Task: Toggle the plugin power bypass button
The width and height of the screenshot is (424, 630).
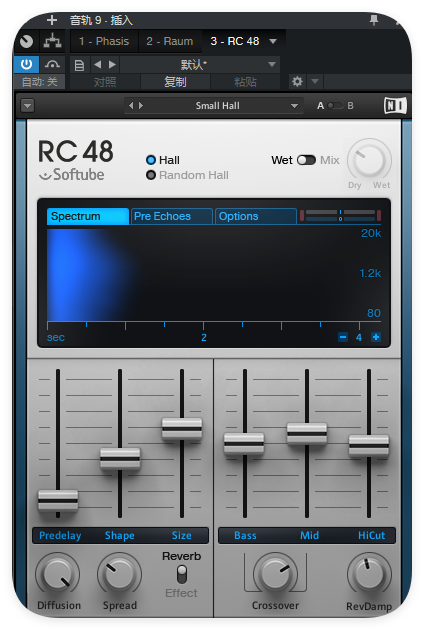Action: point(27,64)
